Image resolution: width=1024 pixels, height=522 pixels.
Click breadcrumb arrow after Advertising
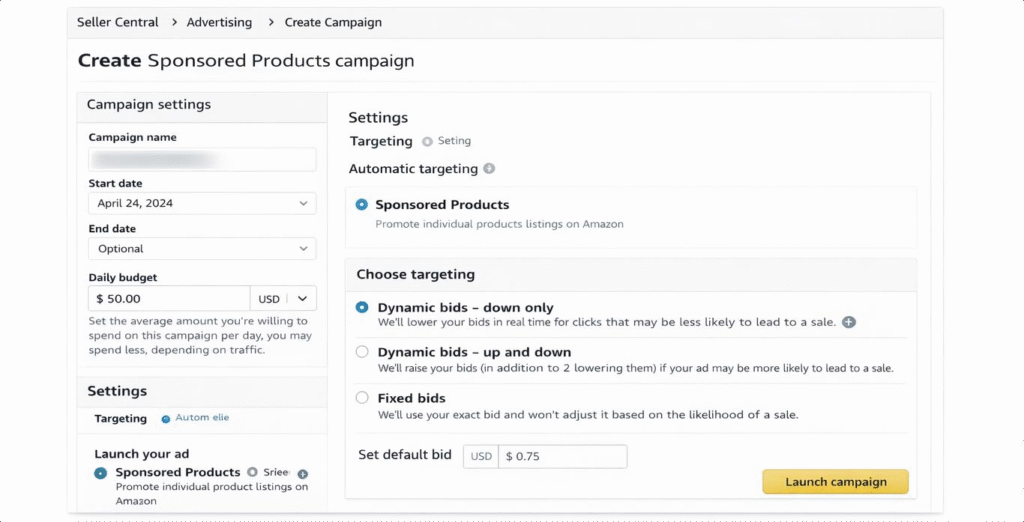click(x=268, y=22)
